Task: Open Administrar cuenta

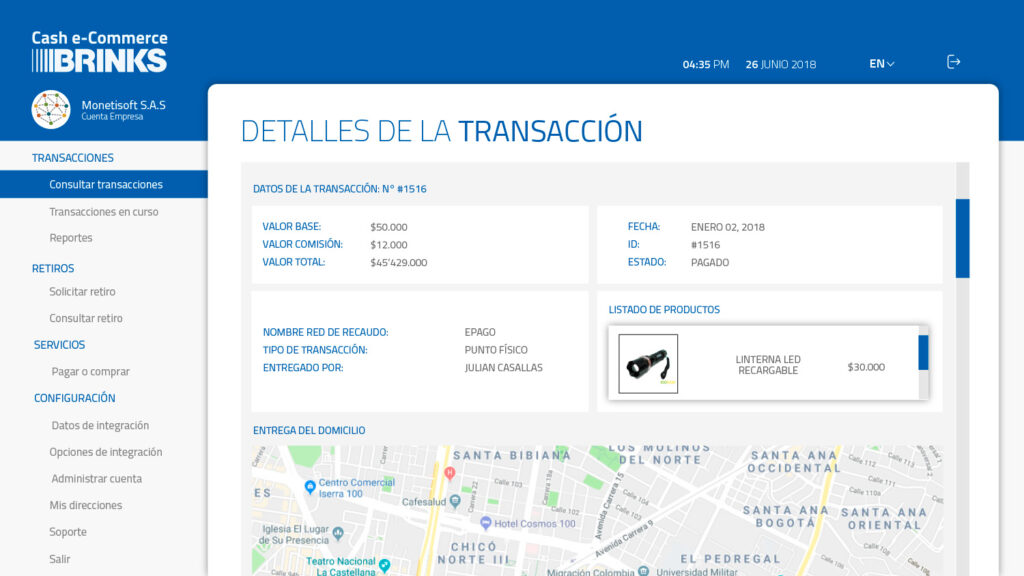Action: pos(96,479)
